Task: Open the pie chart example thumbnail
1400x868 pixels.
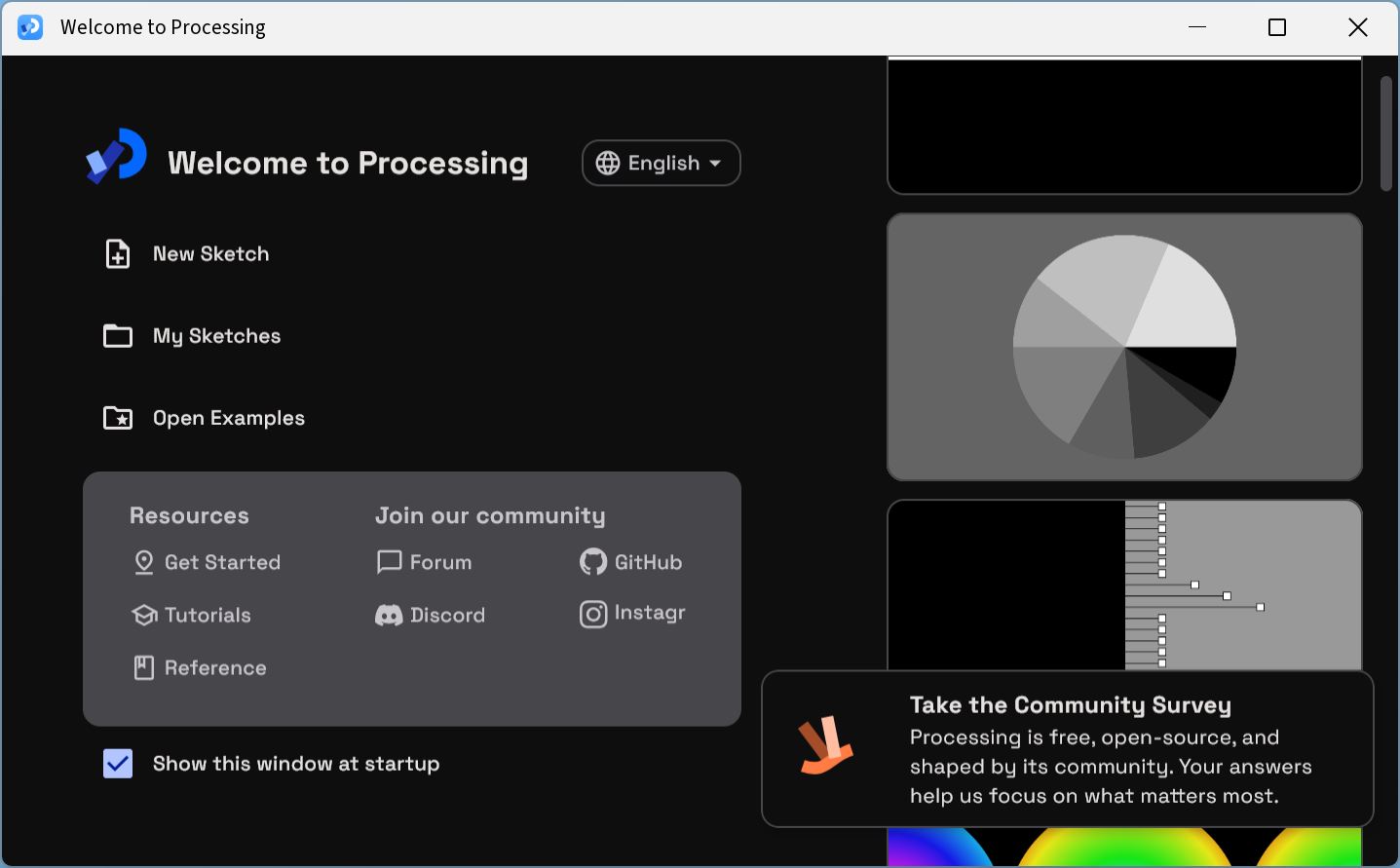Action: click(1124, 347)
